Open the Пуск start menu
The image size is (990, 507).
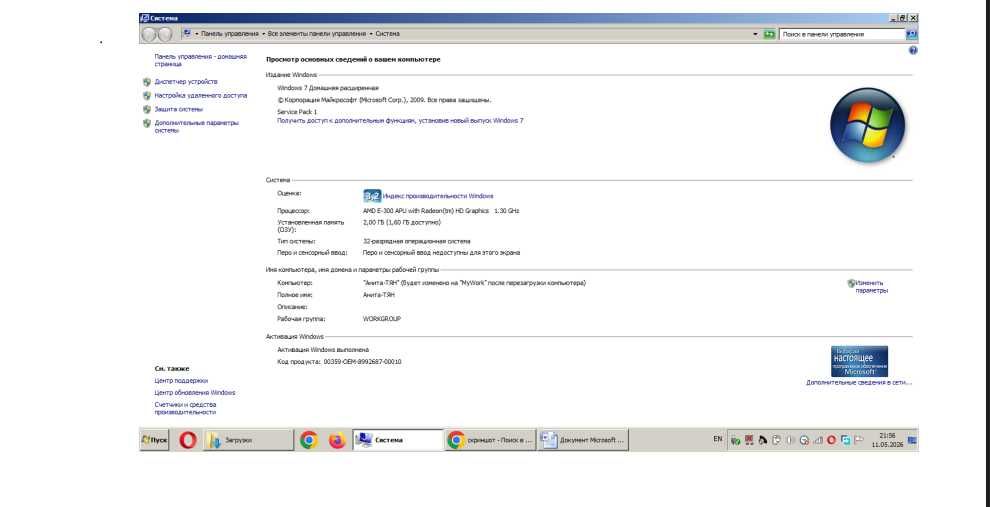[x=155, y=440]
